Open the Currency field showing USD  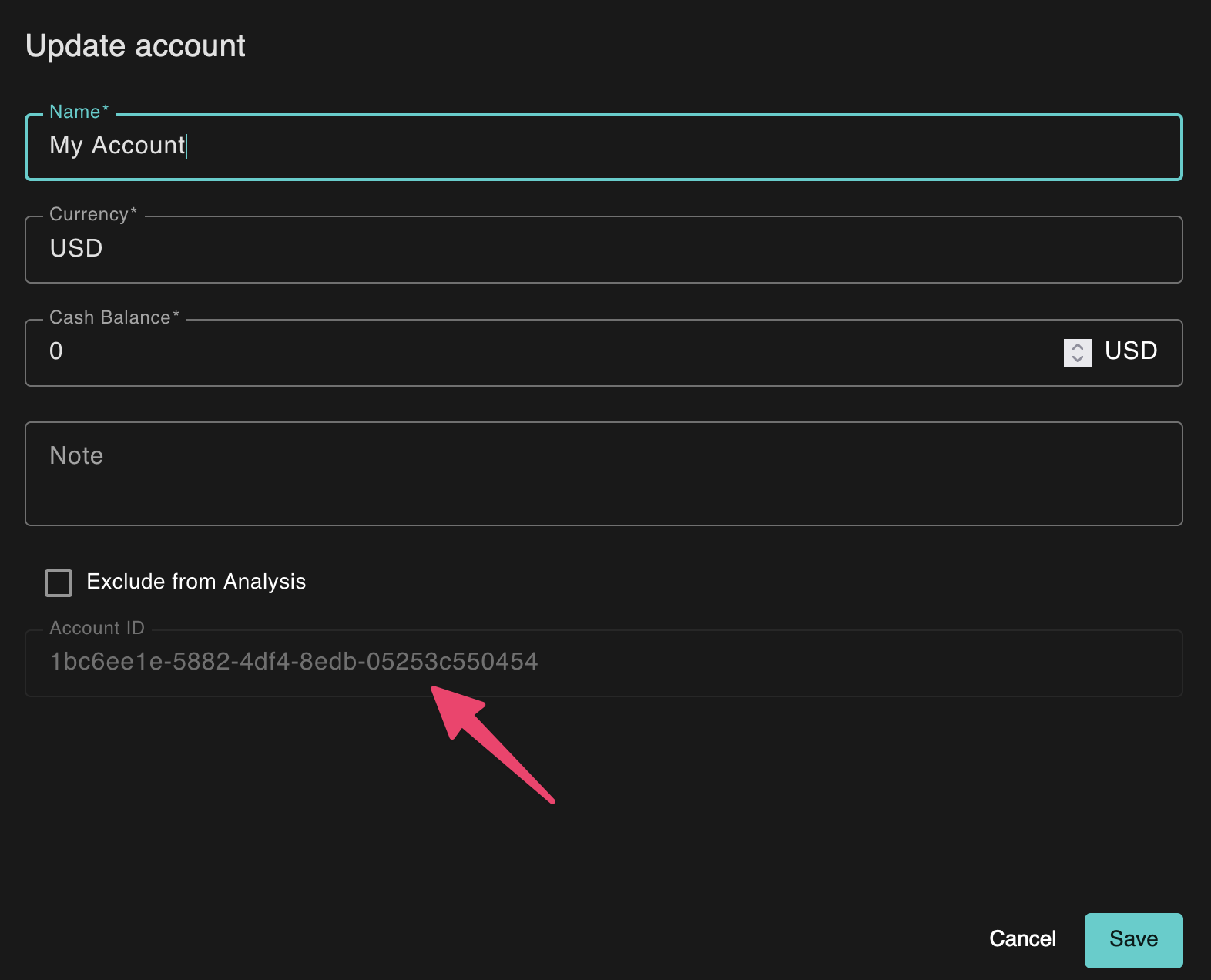coord(603,250)
